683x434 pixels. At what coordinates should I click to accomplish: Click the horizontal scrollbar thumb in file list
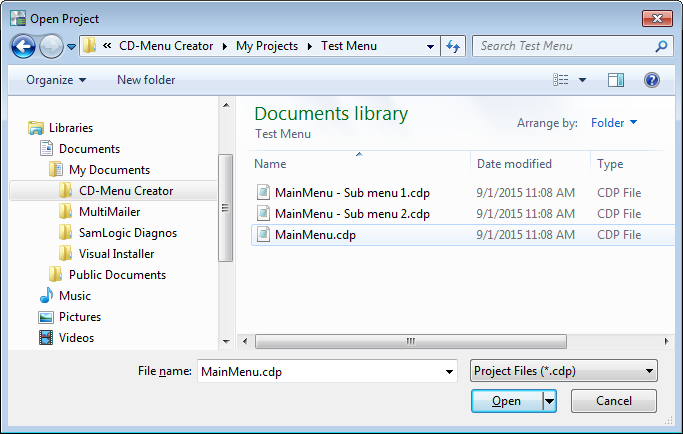[410, 341]
